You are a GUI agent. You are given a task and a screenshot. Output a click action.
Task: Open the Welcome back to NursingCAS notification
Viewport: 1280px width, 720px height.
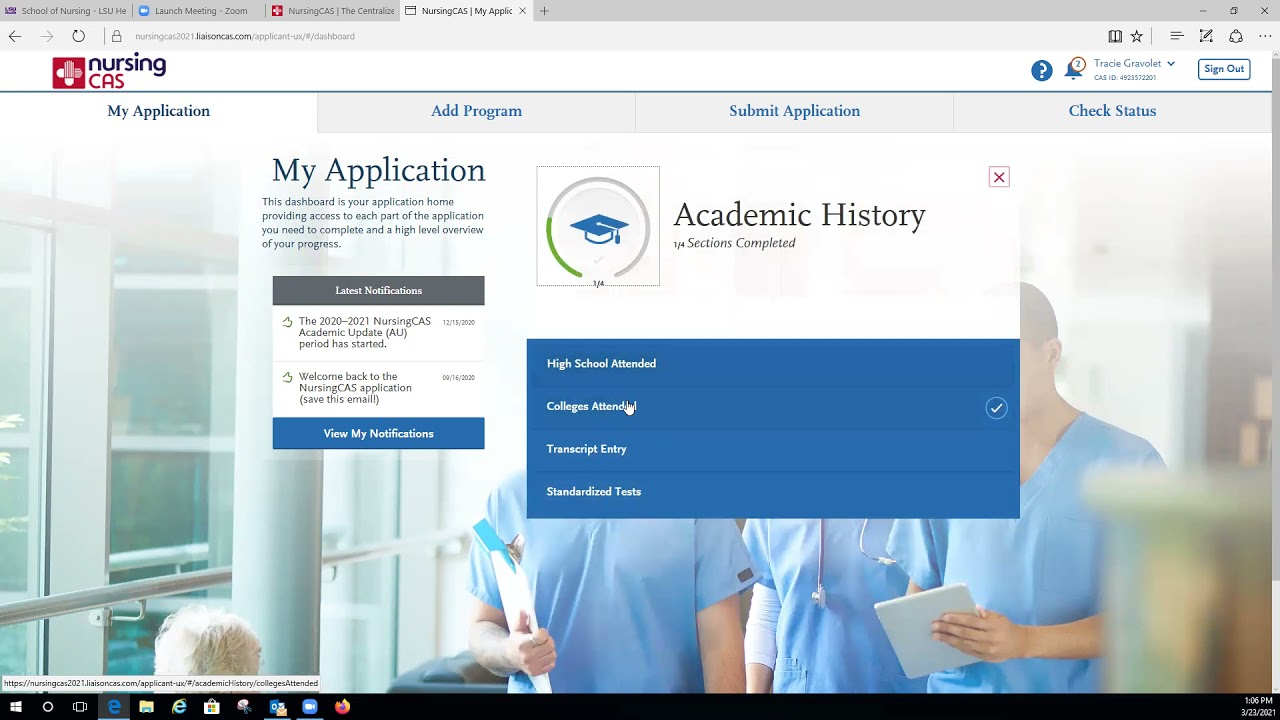pyautogui.click(x=378, y=388)
